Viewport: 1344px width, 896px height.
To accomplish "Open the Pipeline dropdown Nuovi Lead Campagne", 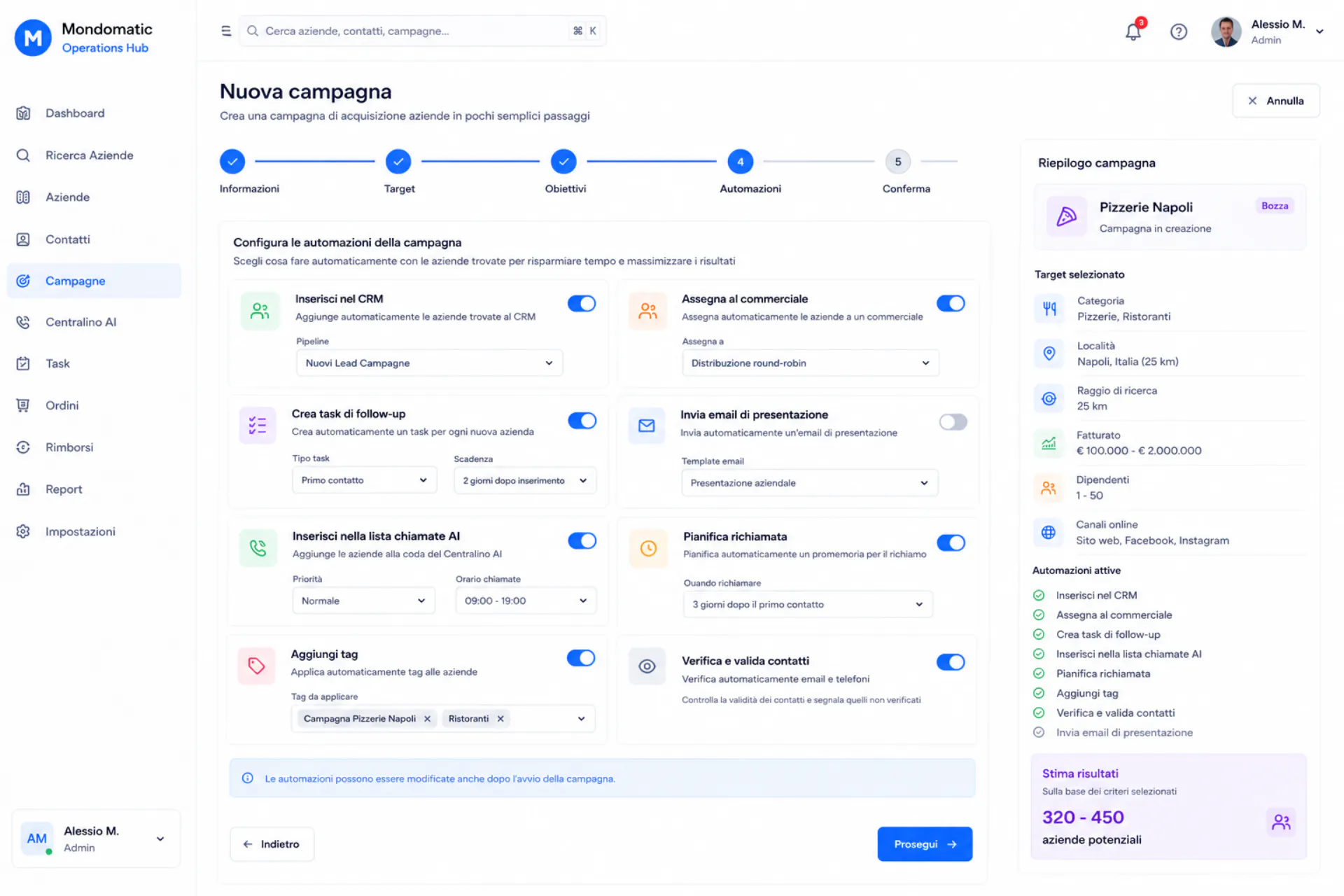I will 429,363.
